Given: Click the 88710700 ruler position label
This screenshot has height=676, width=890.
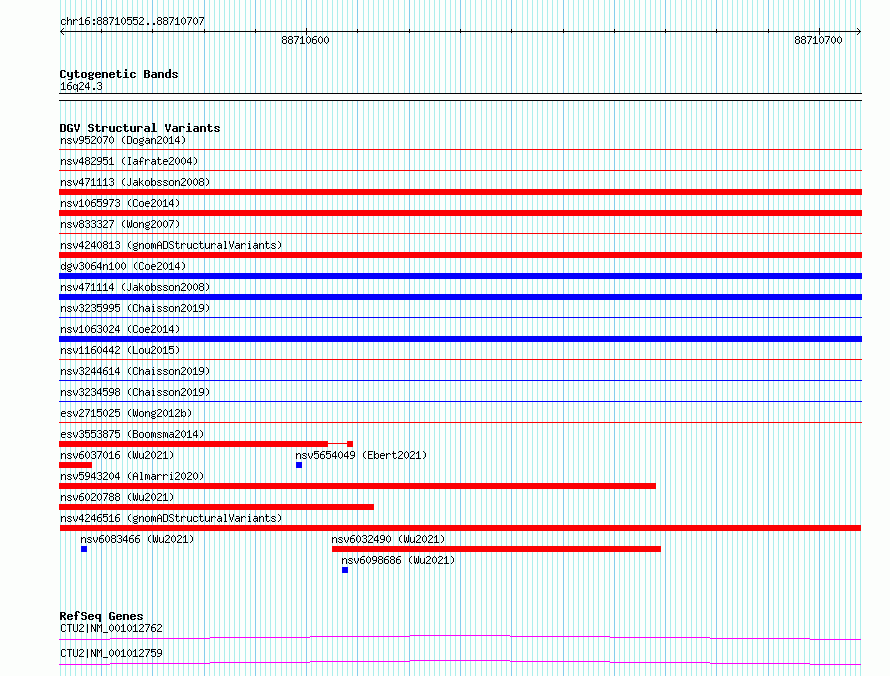Looking at the screenshot, I should pos(818,40).
